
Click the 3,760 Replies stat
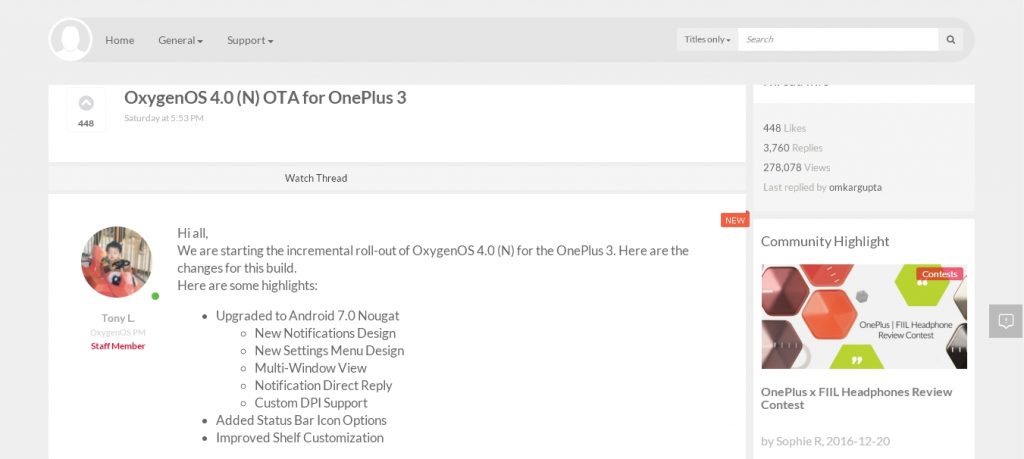(x=793, y=148)
